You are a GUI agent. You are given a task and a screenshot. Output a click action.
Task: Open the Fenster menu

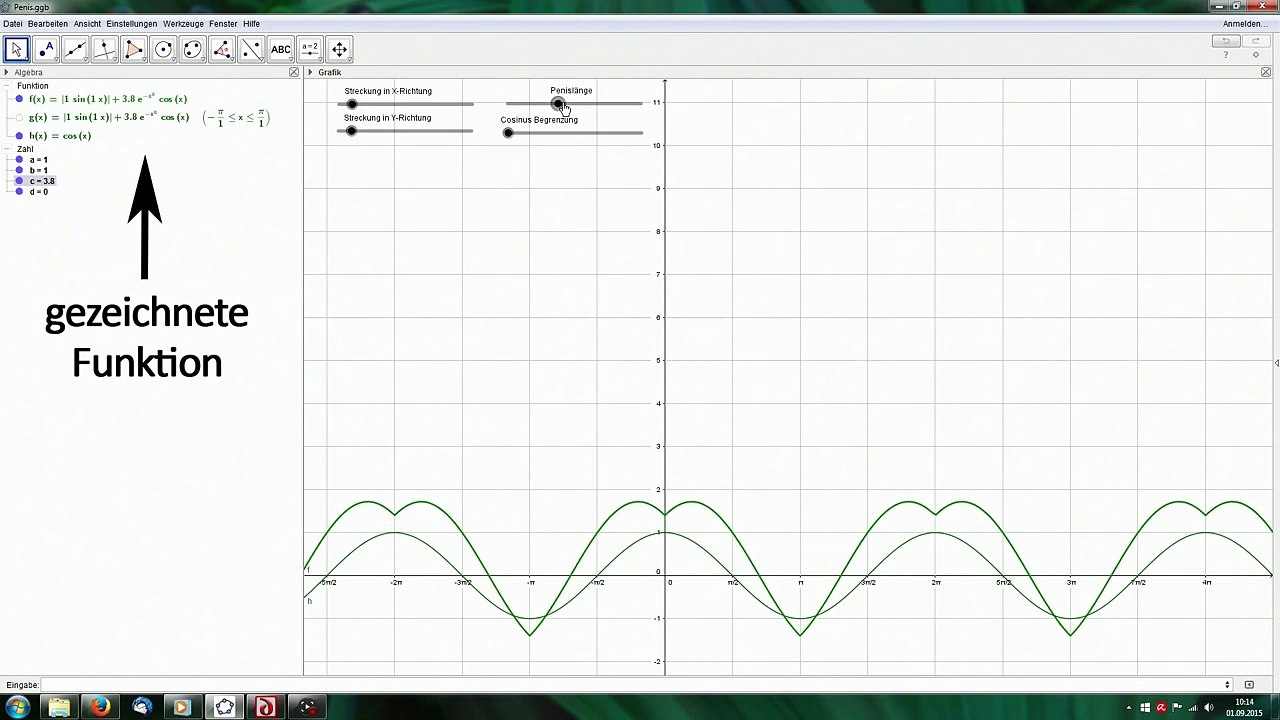pyautogui.click(x=223, y=24)
